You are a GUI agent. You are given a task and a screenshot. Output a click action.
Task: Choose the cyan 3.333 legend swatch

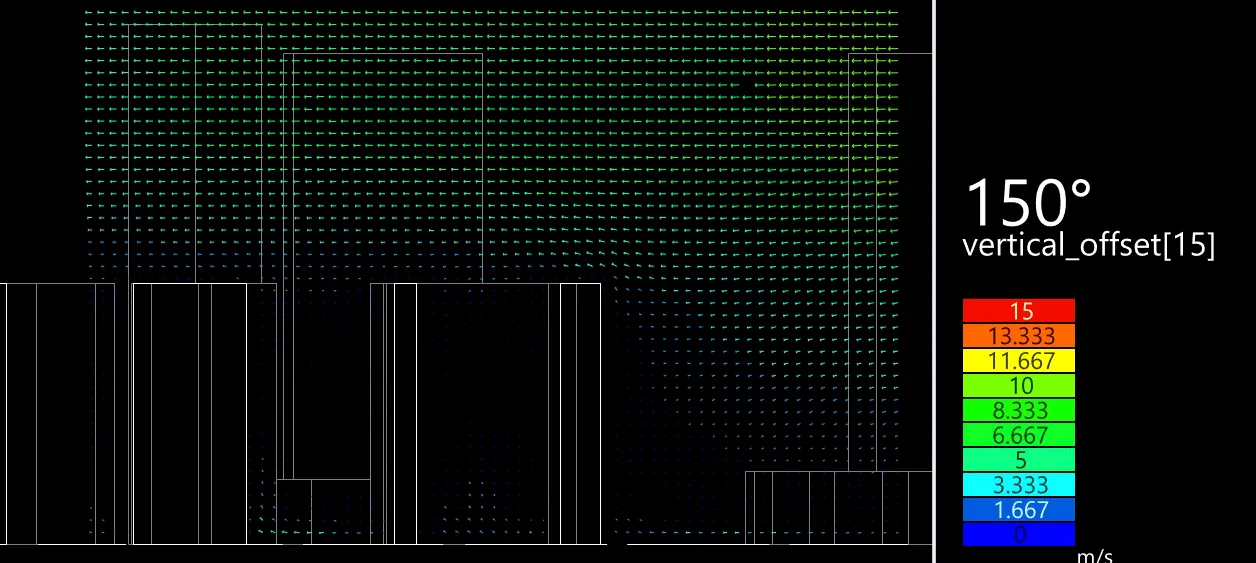coord(1019,485)
